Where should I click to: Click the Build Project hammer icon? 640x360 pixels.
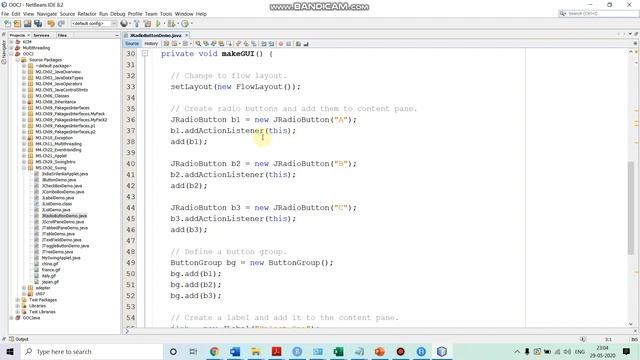(x=137, y=24)
